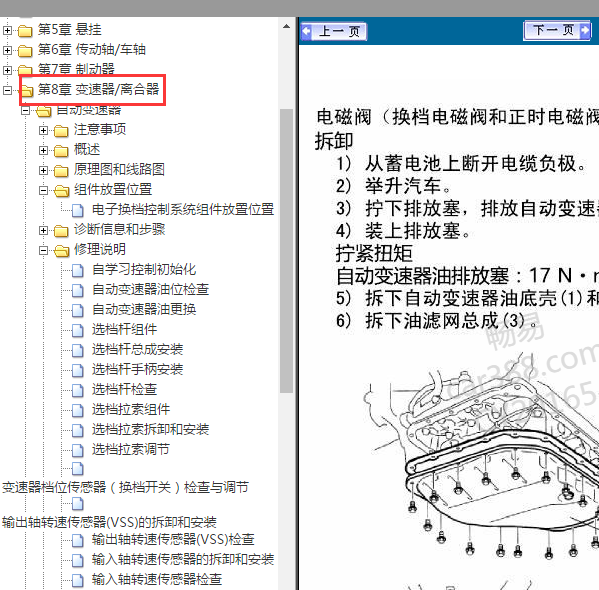The height and width of the screenshot is (590, 599).
Task: Click page icon for 输入轴转速传感器检查
Action: pyautogui.click(x=78, y=580)
